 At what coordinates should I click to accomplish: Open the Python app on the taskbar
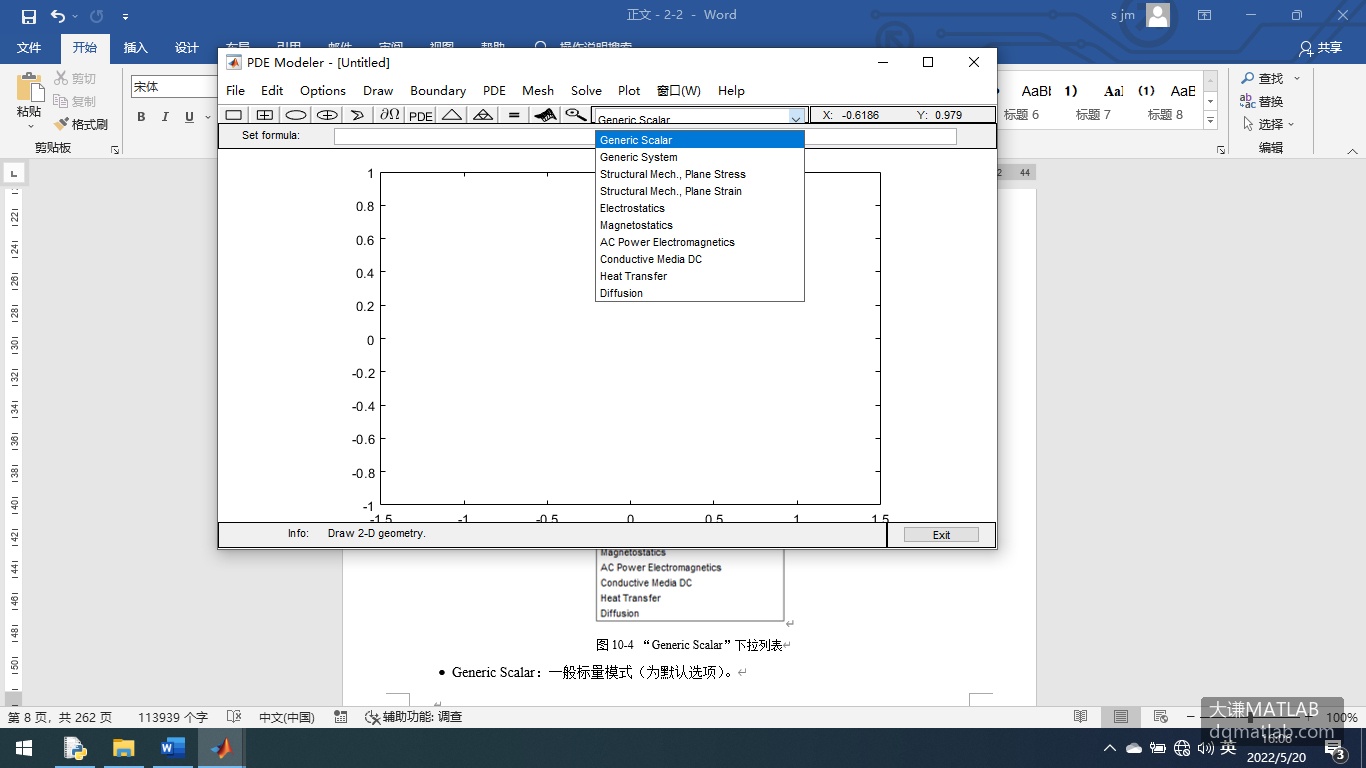click(74, 748)
